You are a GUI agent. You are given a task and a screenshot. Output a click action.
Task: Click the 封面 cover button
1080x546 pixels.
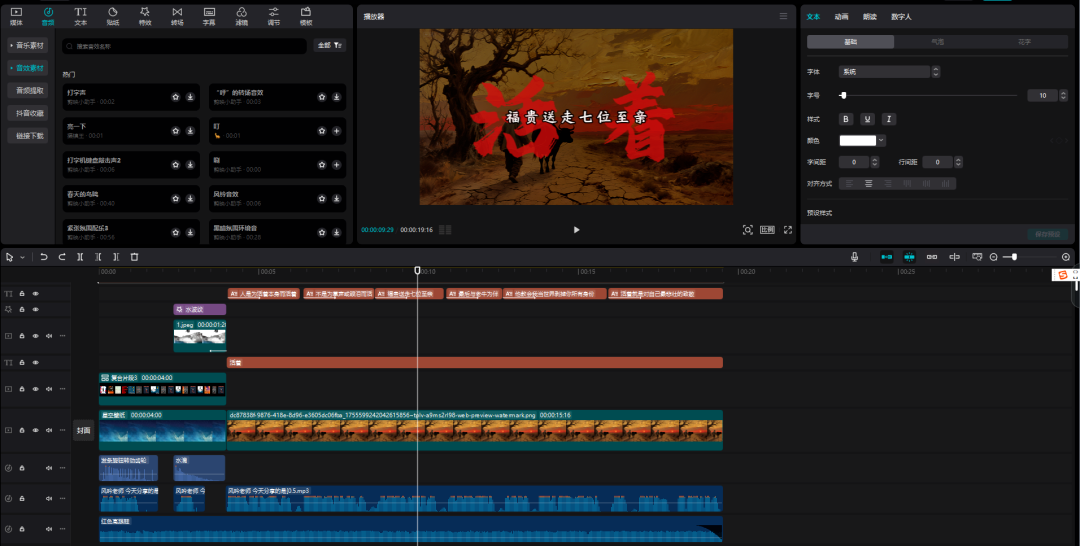click(83, 430)
